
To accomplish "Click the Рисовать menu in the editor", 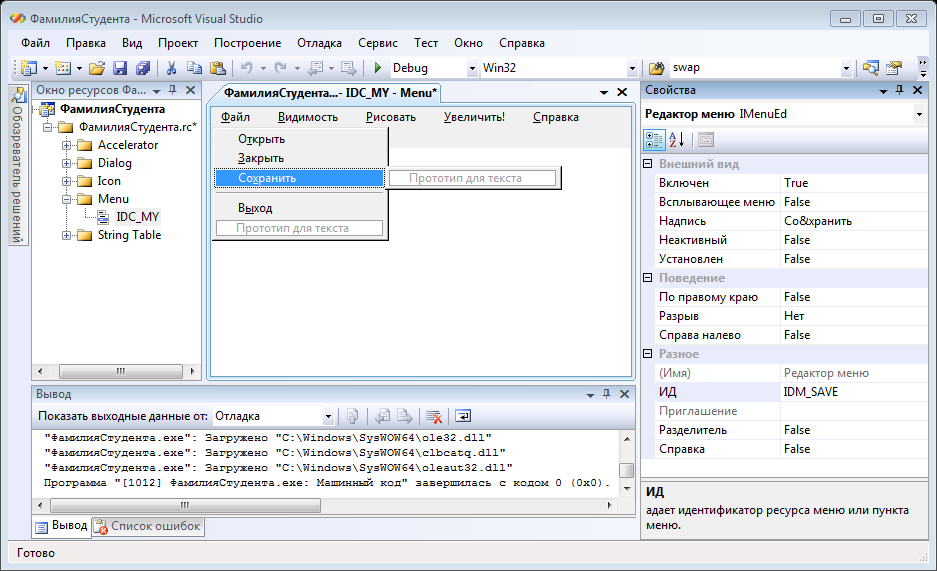I will (x=391, y=117).
